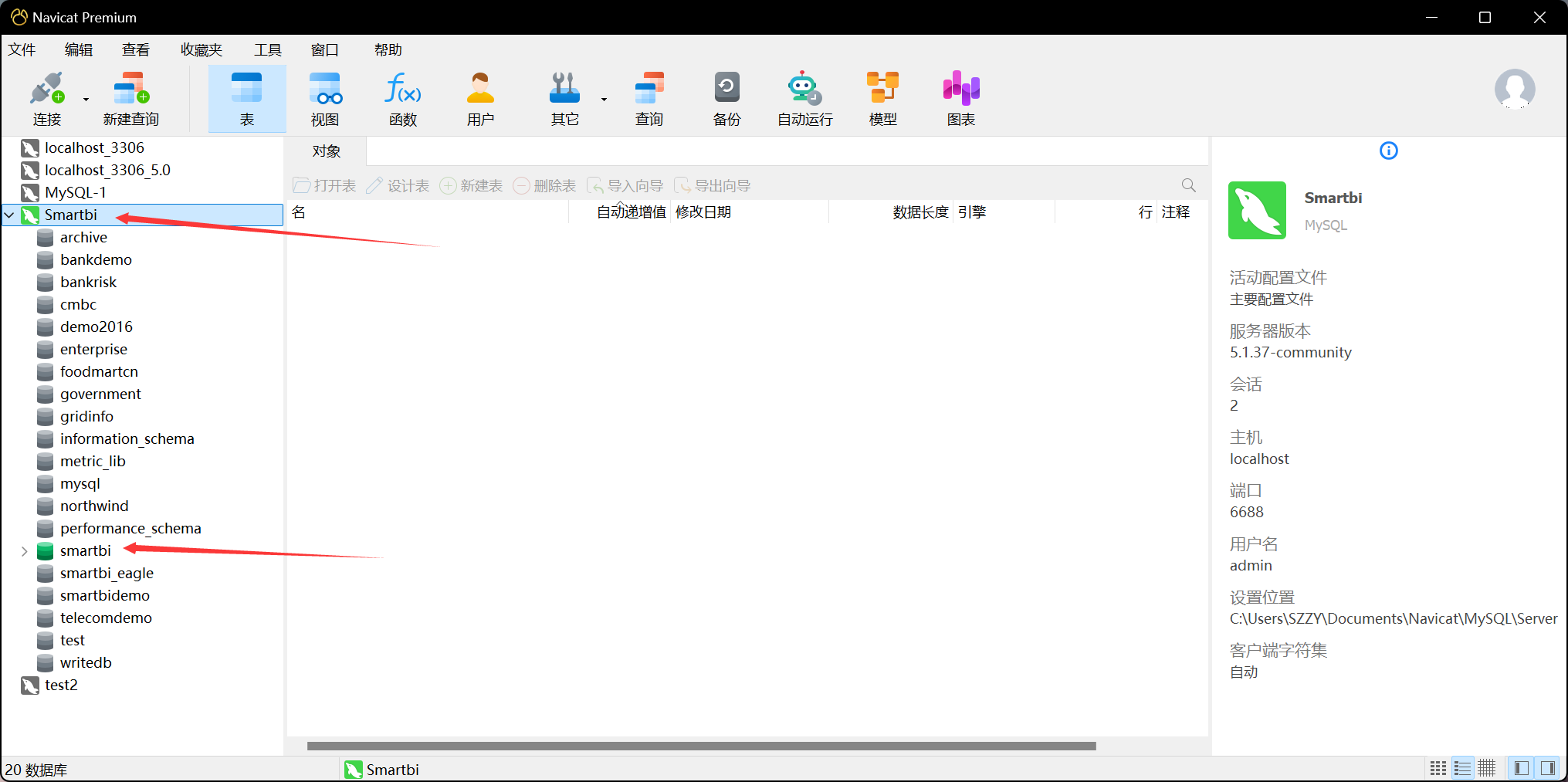The image size is (1568, 782).
Task: Sort by the 注释 (Comment) column header
Action: coord(1182,212)
